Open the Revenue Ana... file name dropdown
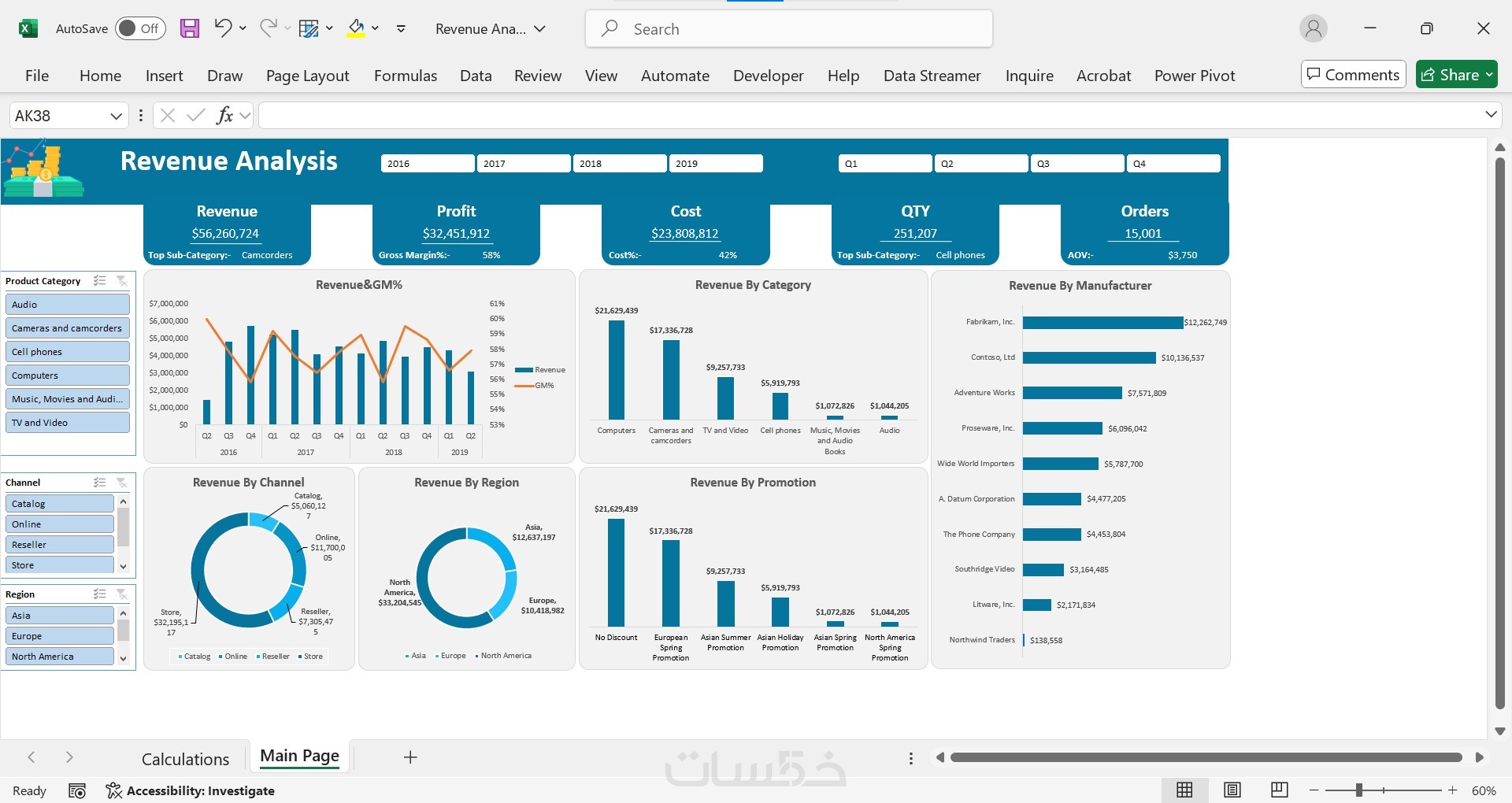This screenshot has width=1512, height=803. (x=539, y=29)
